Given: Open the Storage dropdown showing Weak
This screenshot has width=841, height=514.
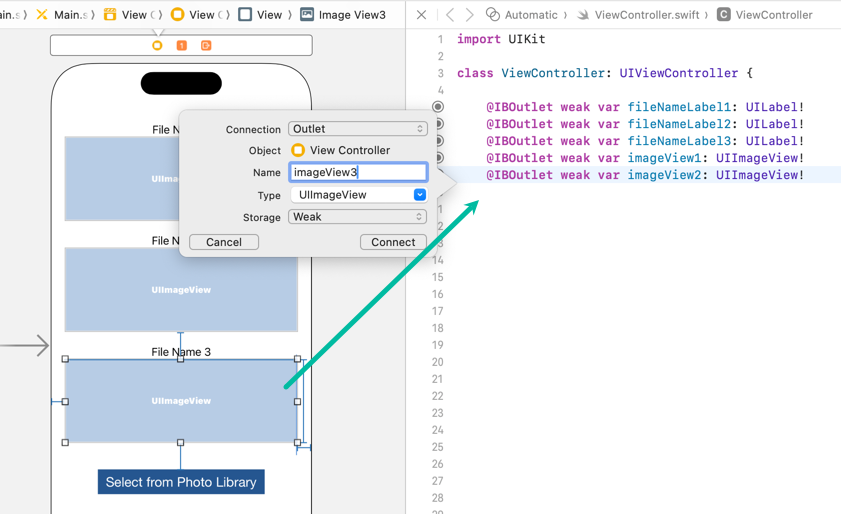Looking at the screenshot, I should point(357,217).
